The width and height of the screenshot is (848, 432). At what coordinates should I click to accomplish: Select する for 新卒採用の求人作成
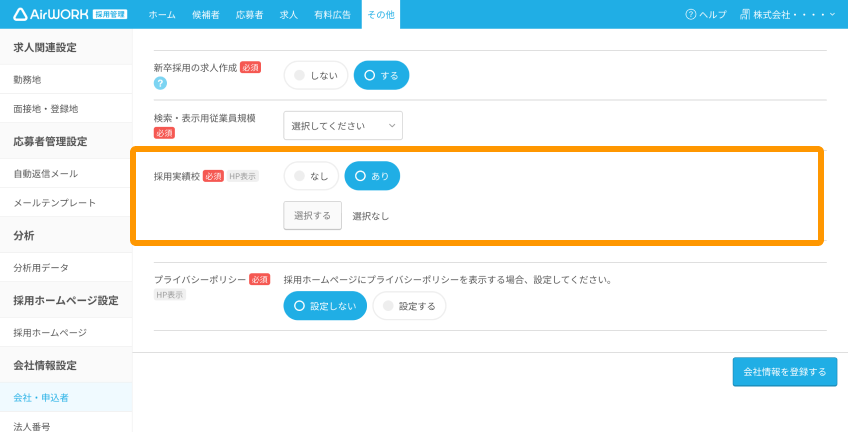[381, 75]
